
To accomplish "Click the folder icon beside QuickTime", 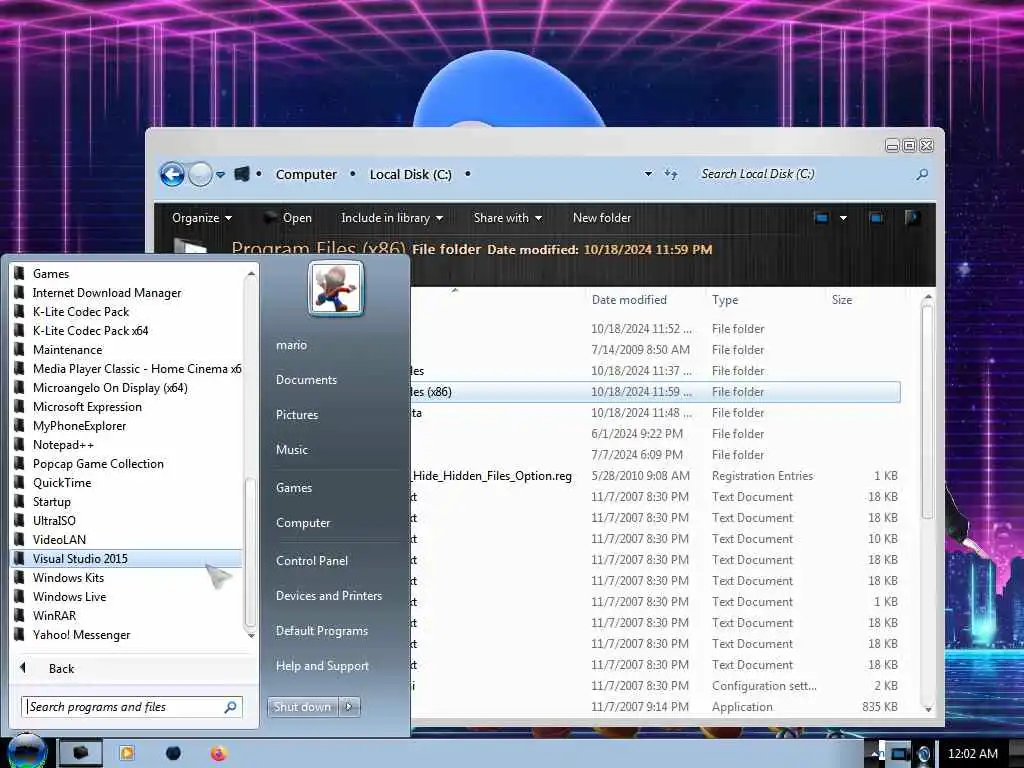I will click(x=20, y=482).
